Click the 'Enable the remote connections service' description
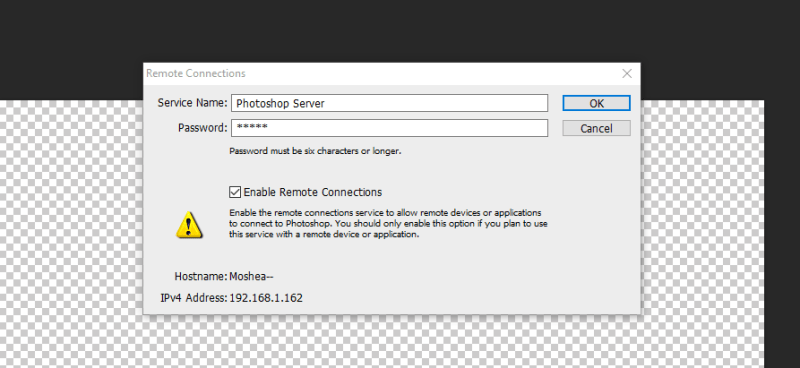The height and width of the screenshot is (368, 800). coord(388,224)
